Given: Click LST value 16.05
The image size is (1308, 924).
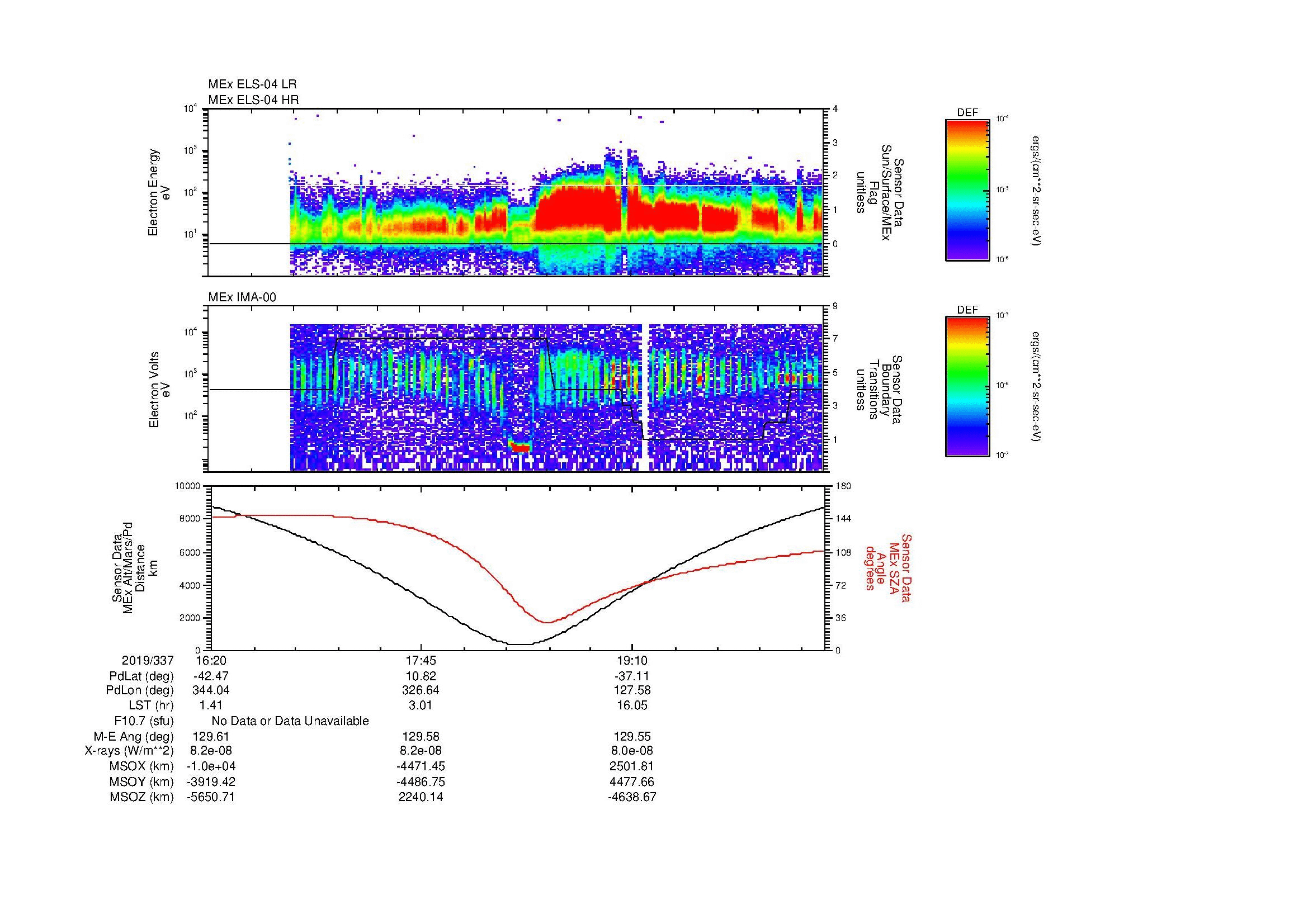Looking at the screenshot, I should tap(632, 705).
